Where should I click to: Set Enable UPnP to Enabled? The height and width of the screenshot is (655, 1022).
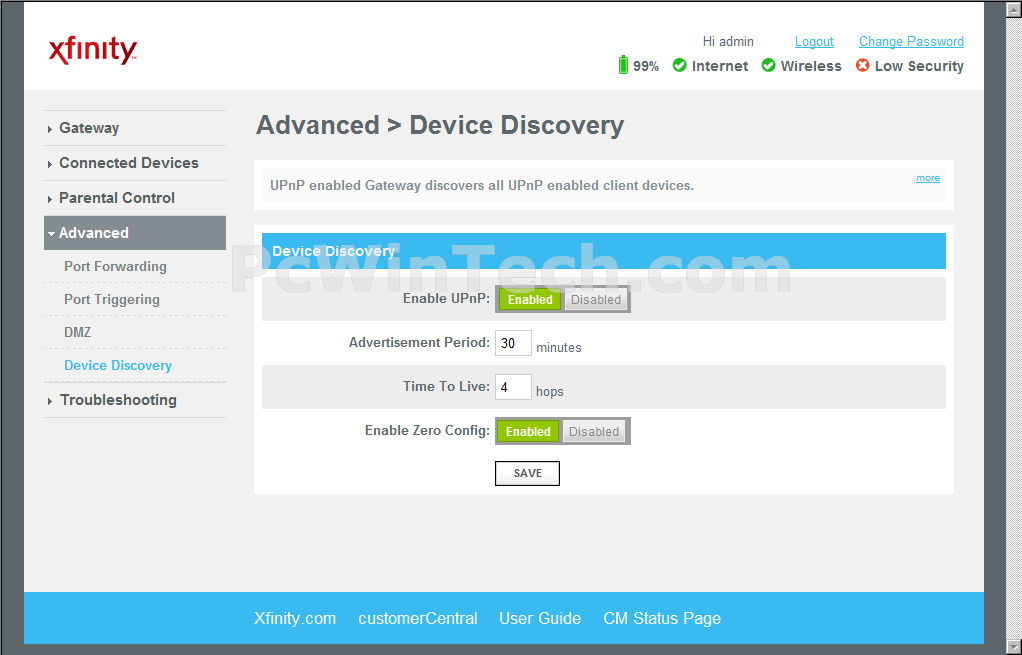(530, 300)
